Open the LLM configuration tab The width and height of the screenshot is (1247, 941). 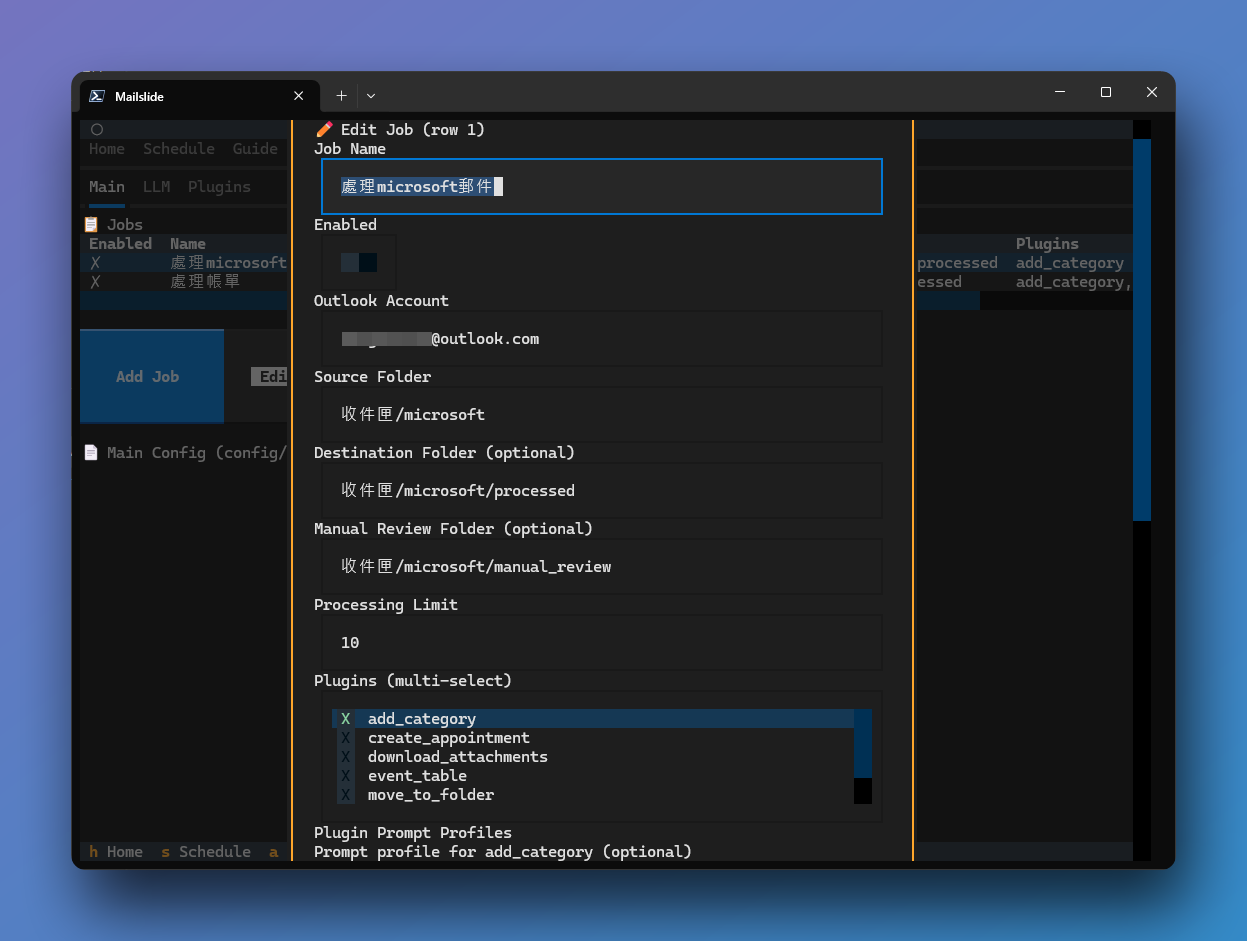pos(156,186)
